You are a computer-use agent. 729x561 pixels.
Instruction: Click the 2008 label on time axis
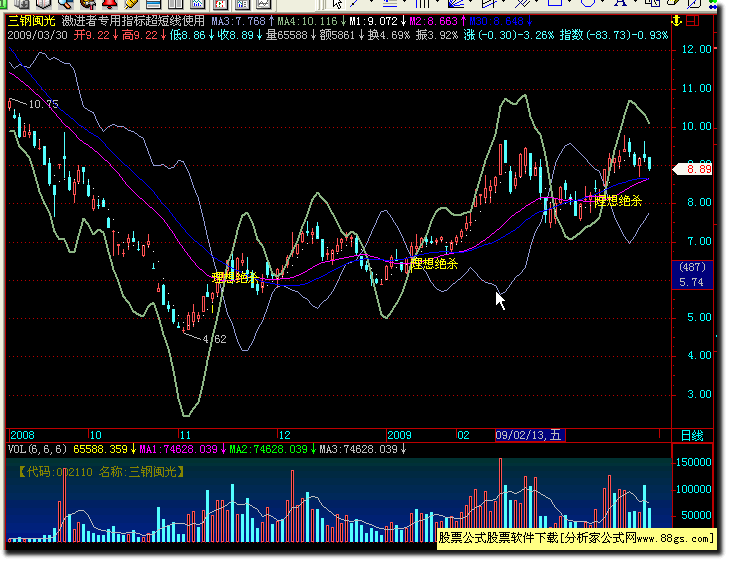click(22, 436)
